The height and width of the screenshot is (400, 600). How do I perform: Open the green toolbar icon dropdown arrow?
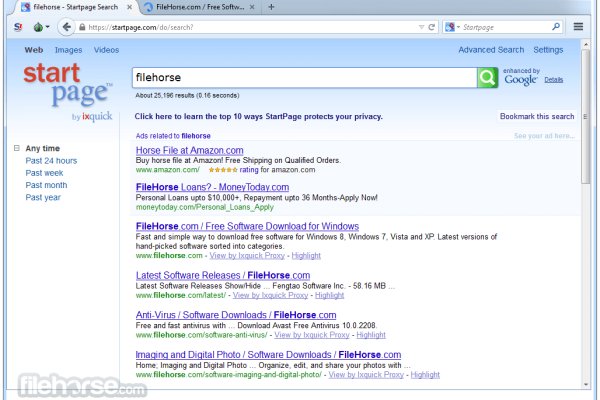(46, 27)
